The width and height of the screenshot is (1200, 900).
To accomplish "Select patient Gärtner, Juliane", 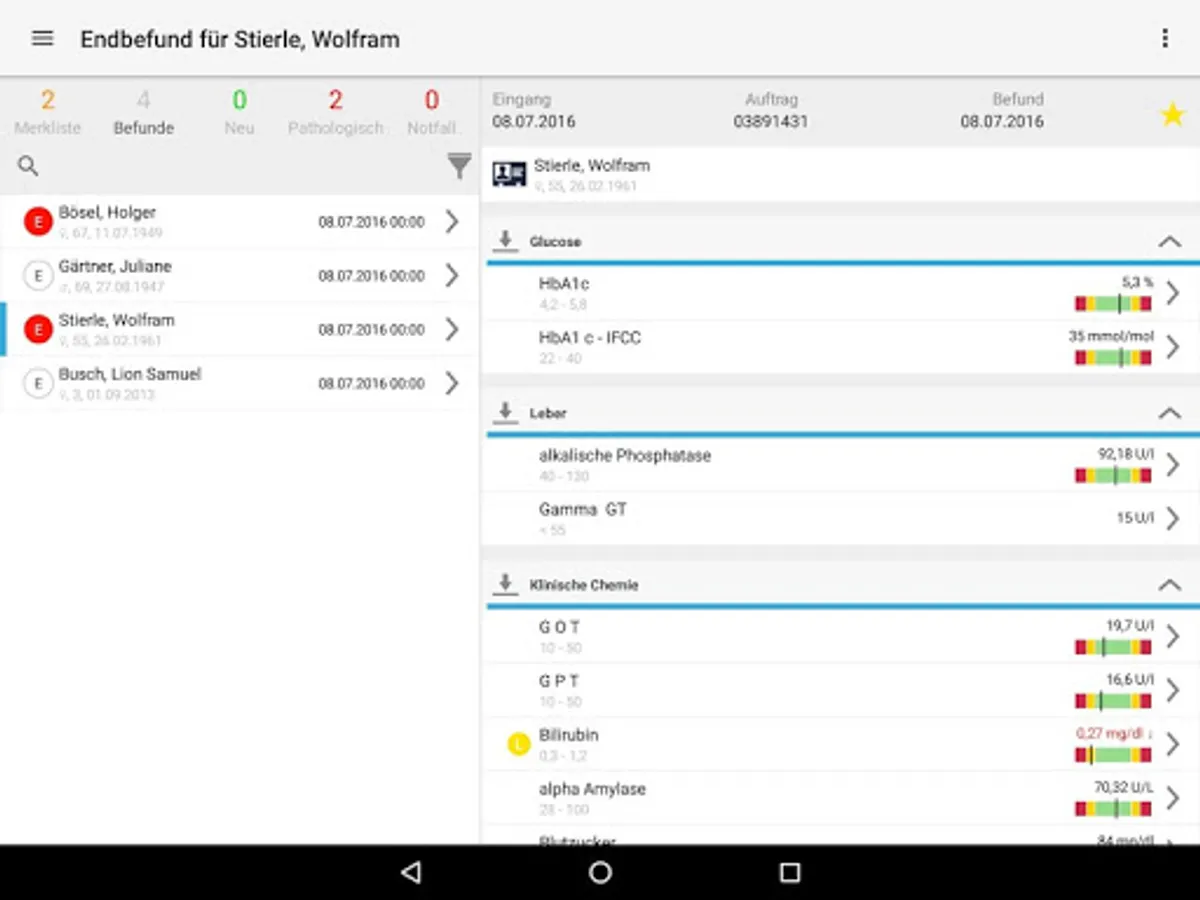I will pos(240,276).
